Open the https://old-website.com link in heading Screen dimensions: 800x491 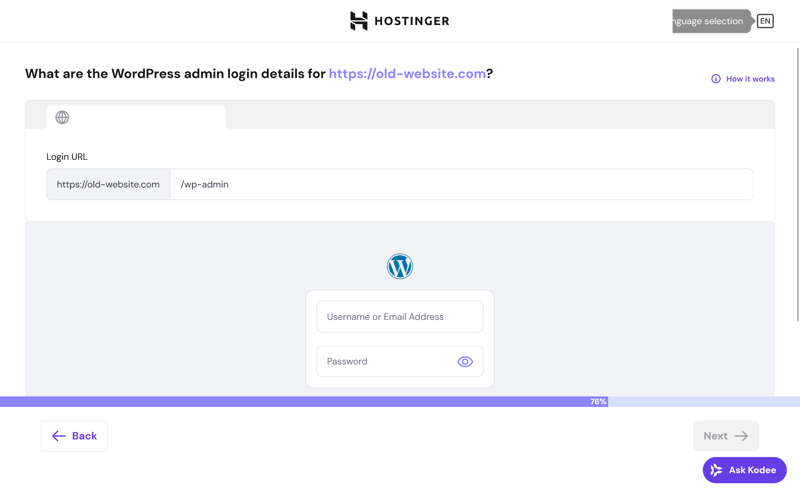coord(407,73)
